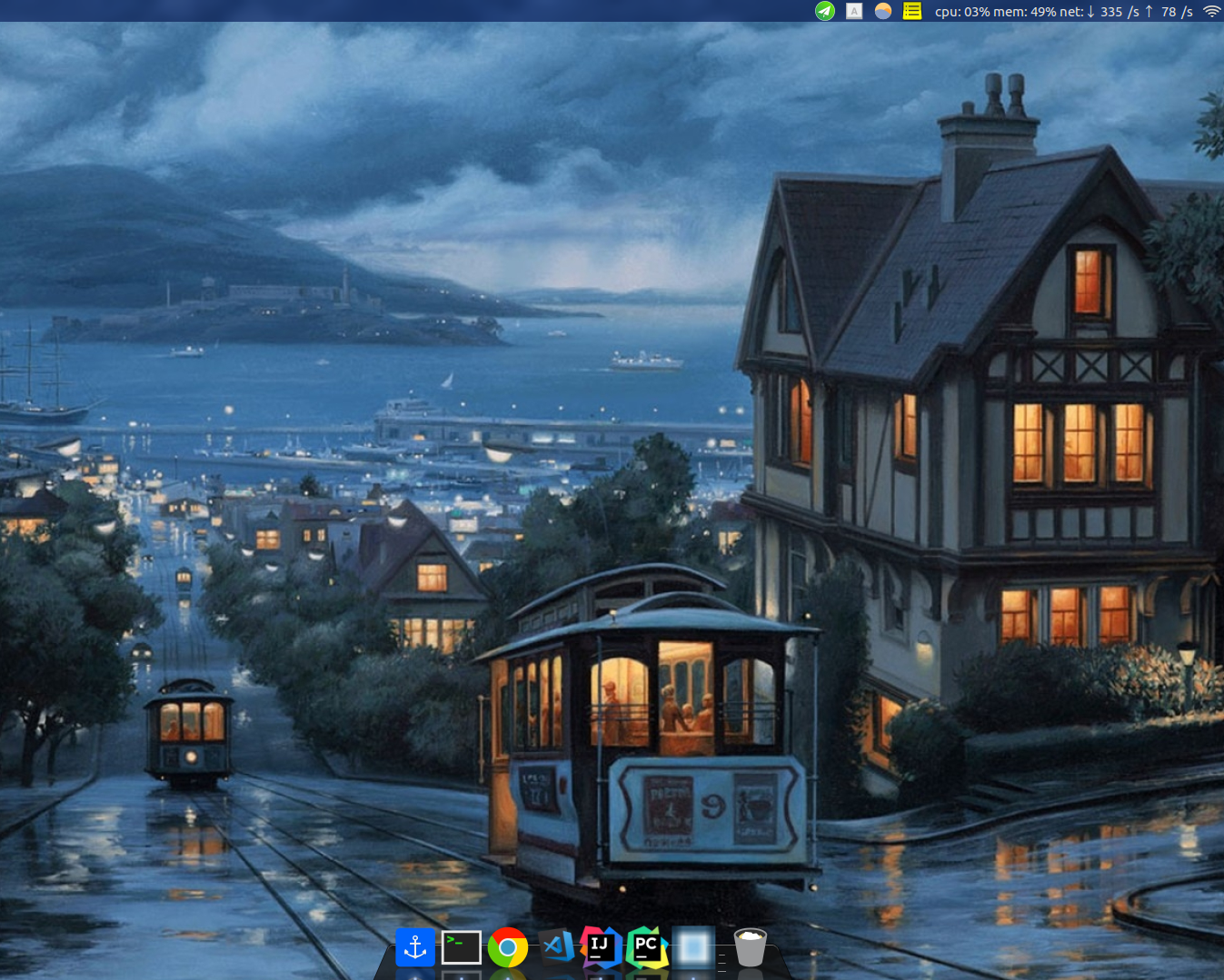Open the yellow sticky notes indicator

pos(912,11)
